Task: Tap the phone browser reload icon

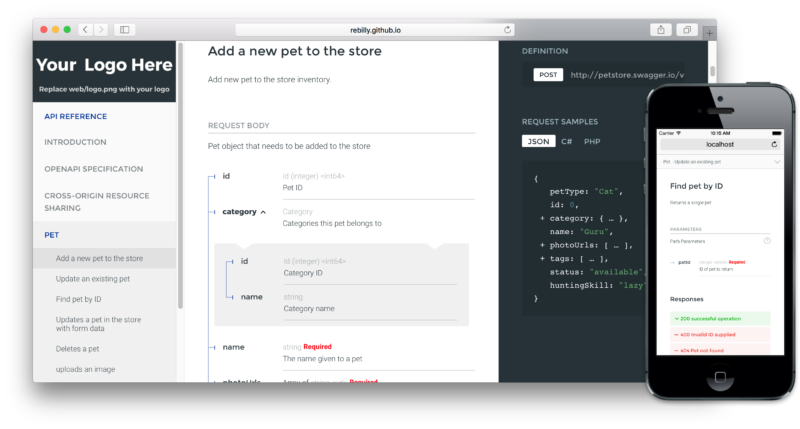Action: [x=774, y=145]
